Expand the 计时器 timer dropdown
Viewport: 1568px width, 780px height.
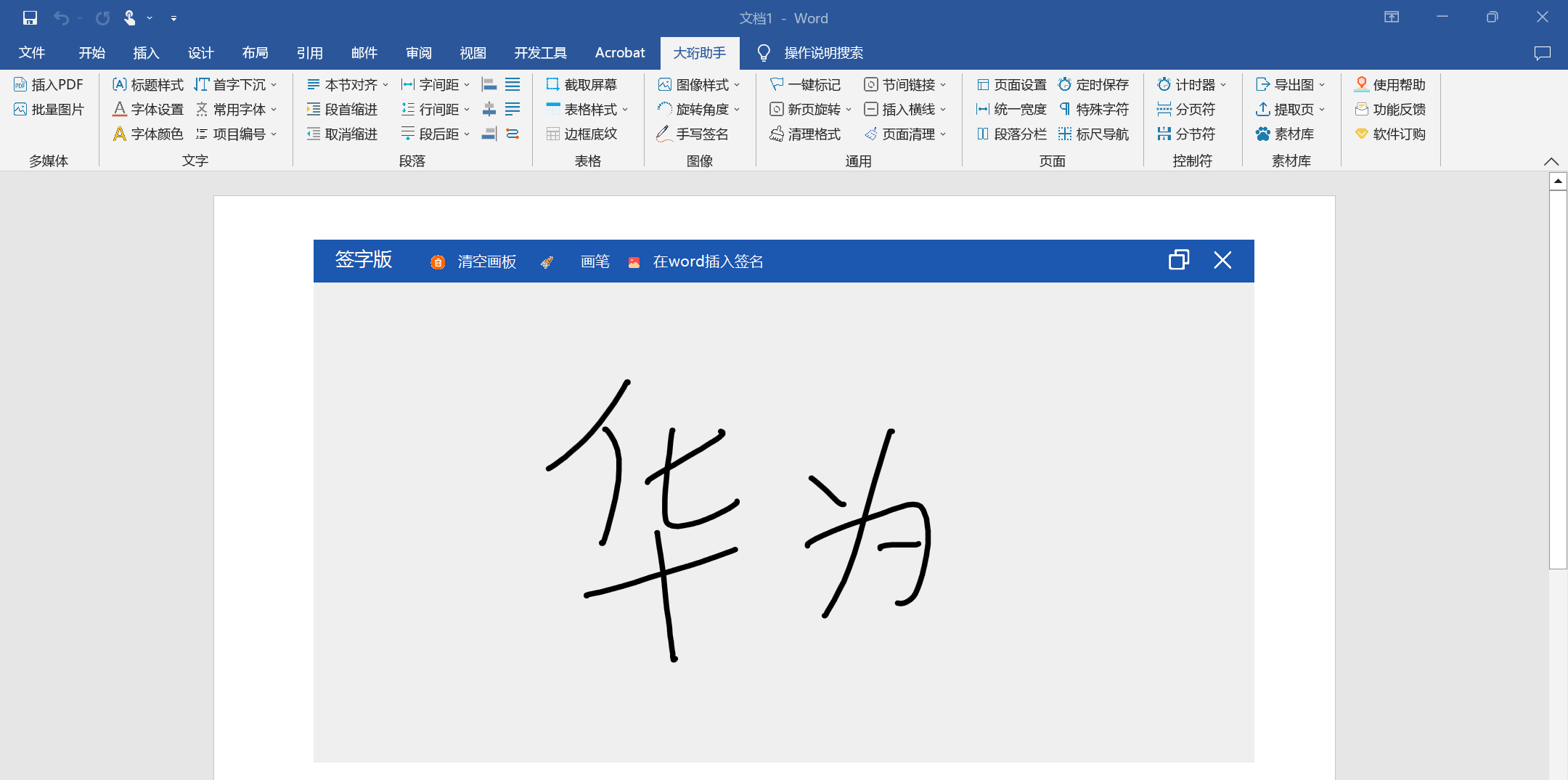click(x=1225, y=84)
